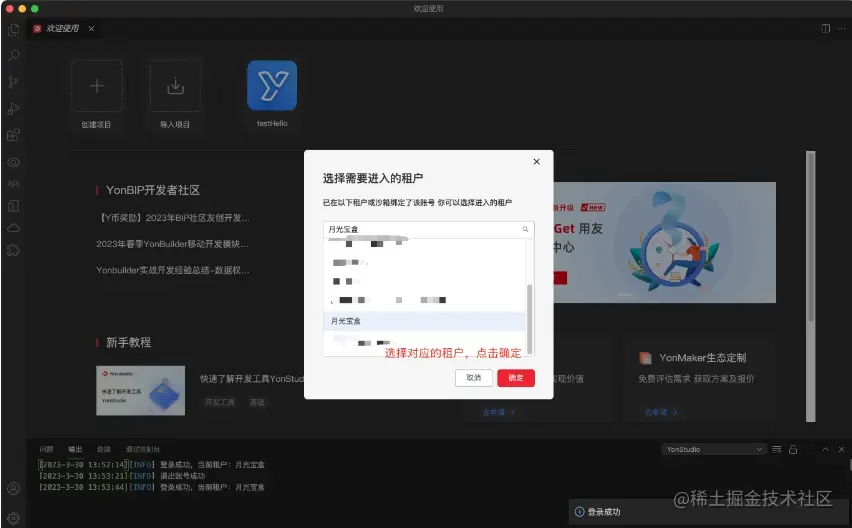The width and height of the screenshot is (852, 528).
Task: Click the tenant search box with 月光宝盒
Action: click(x=429, y=229)
